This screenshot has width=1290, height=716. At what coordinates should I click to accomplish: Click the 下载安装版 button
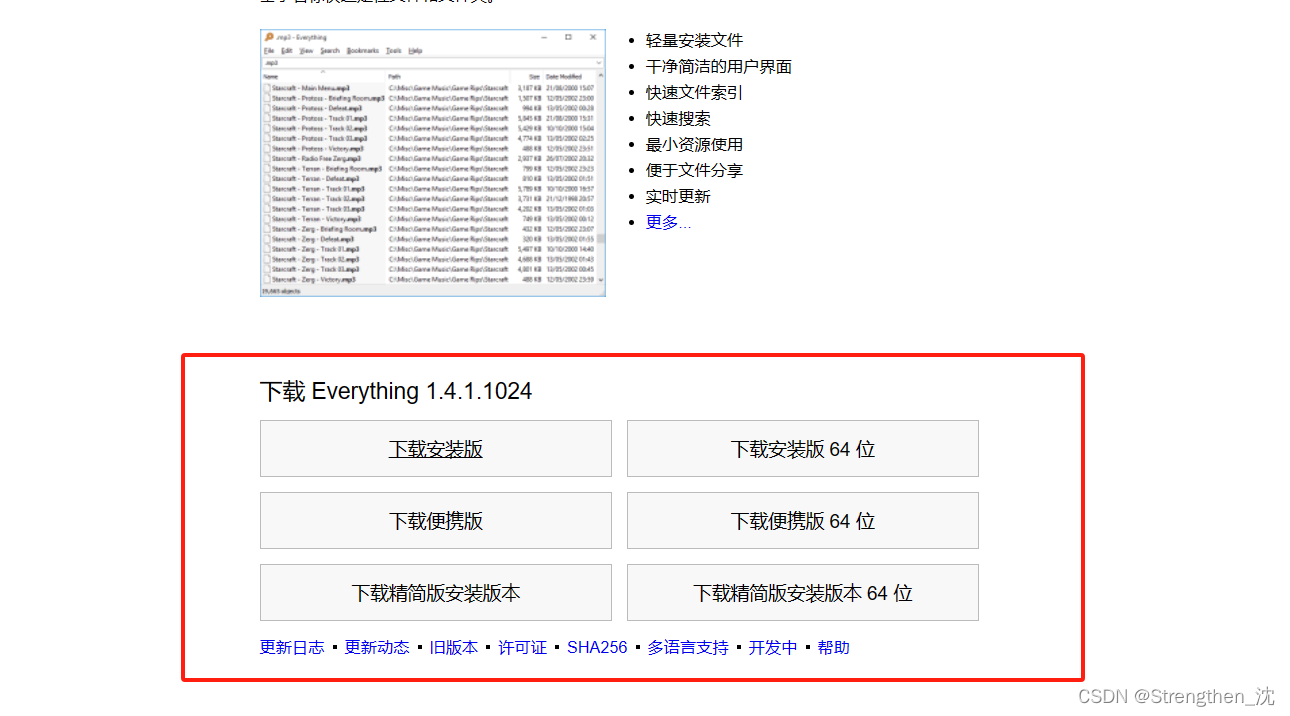[436, 449]
